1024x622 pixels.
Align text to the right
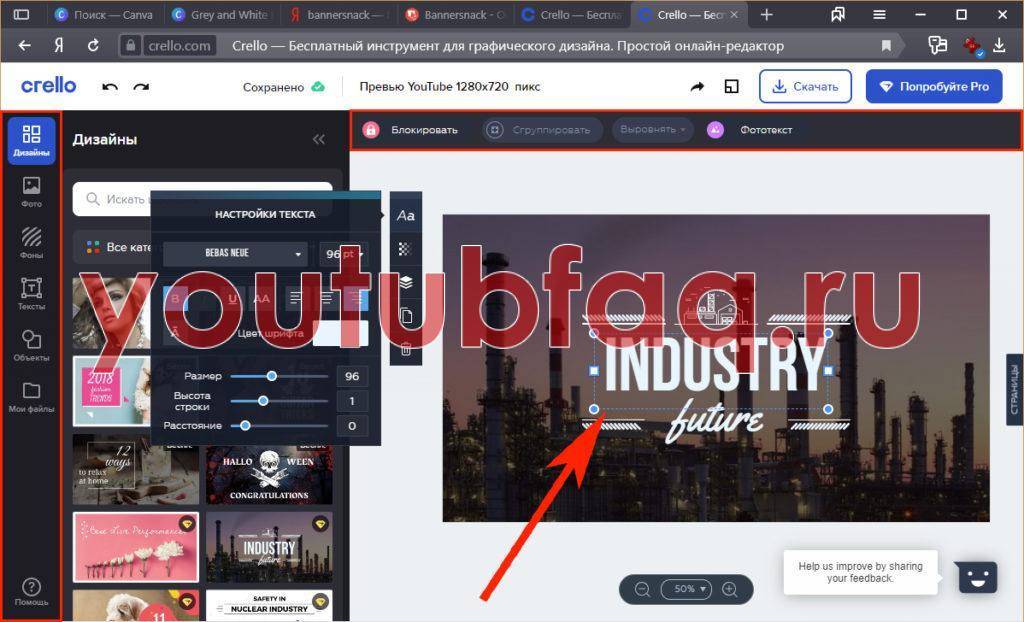(357, 299)
